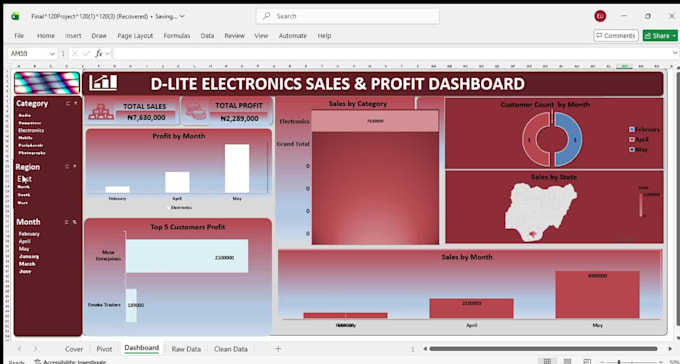Click Muza Enterprises bar in Top 5 Customers
Image resolution: width=680 pixels, height=364 pixels.
click(187, 256)
